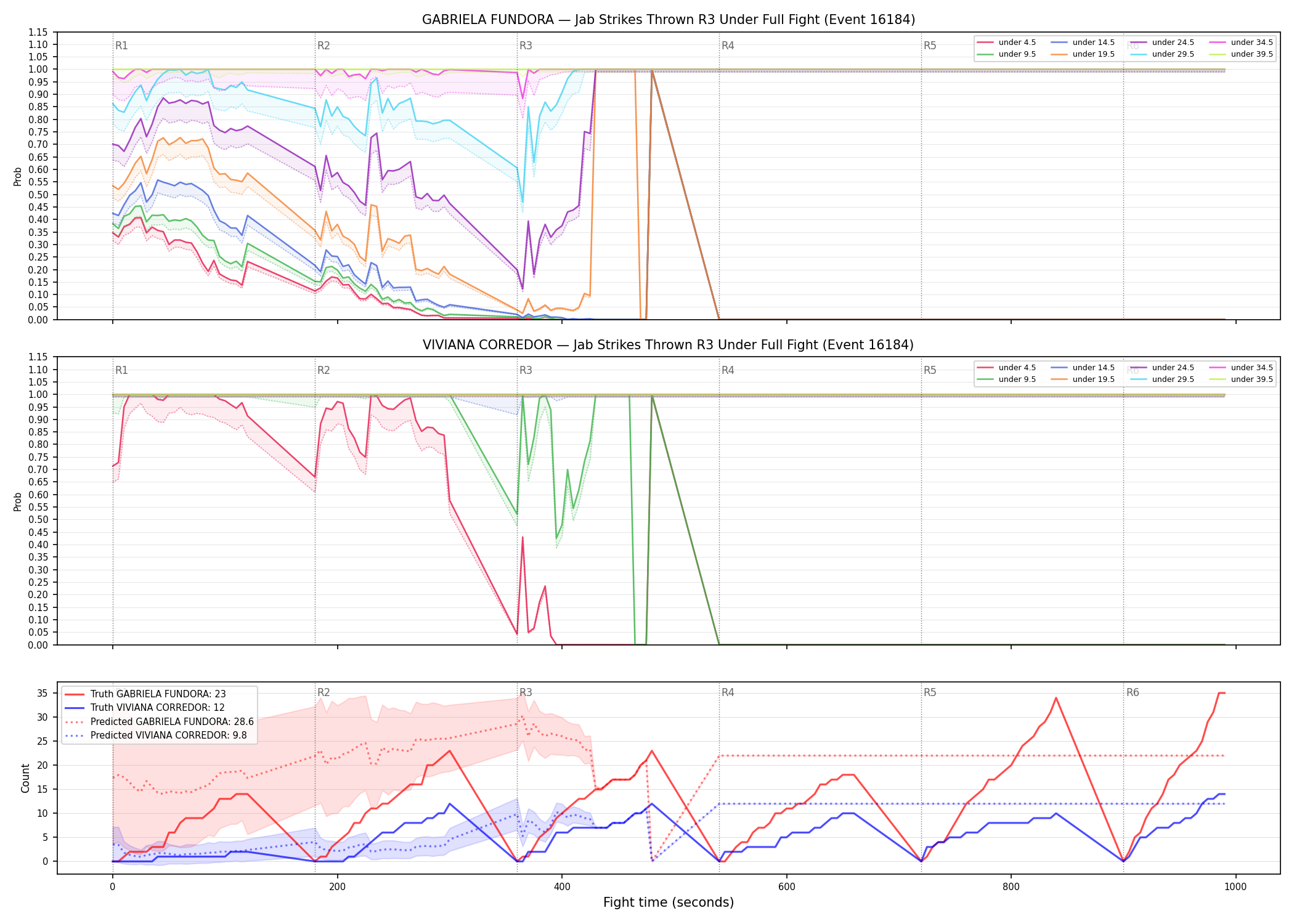The width and height of the screenshot is (1294, 924).
Task: Click R5 round marker in Gabriela Fundora chart
Action: pyautogui.click(x=930, y=46)
